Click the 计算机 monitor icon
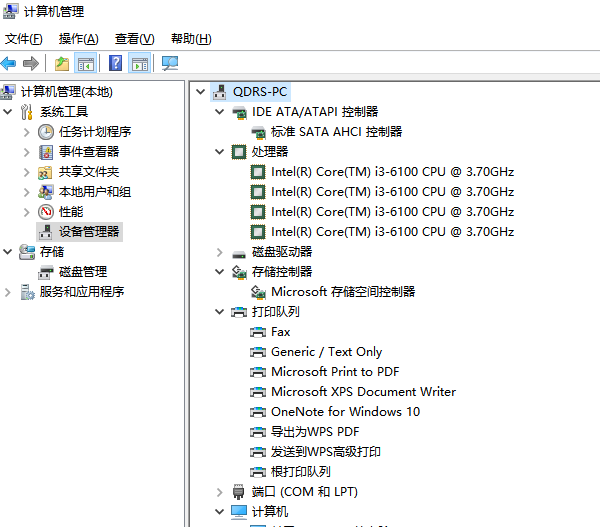Screen dimensions: 600x527 [x=239, y=512]
